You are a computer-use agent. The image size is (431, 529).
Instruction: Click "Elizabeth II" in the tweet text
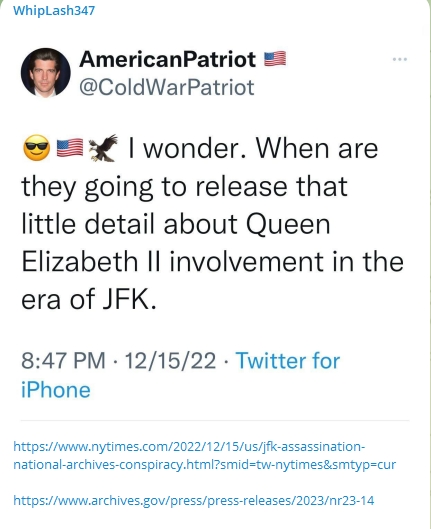click(x=90, y=261)
